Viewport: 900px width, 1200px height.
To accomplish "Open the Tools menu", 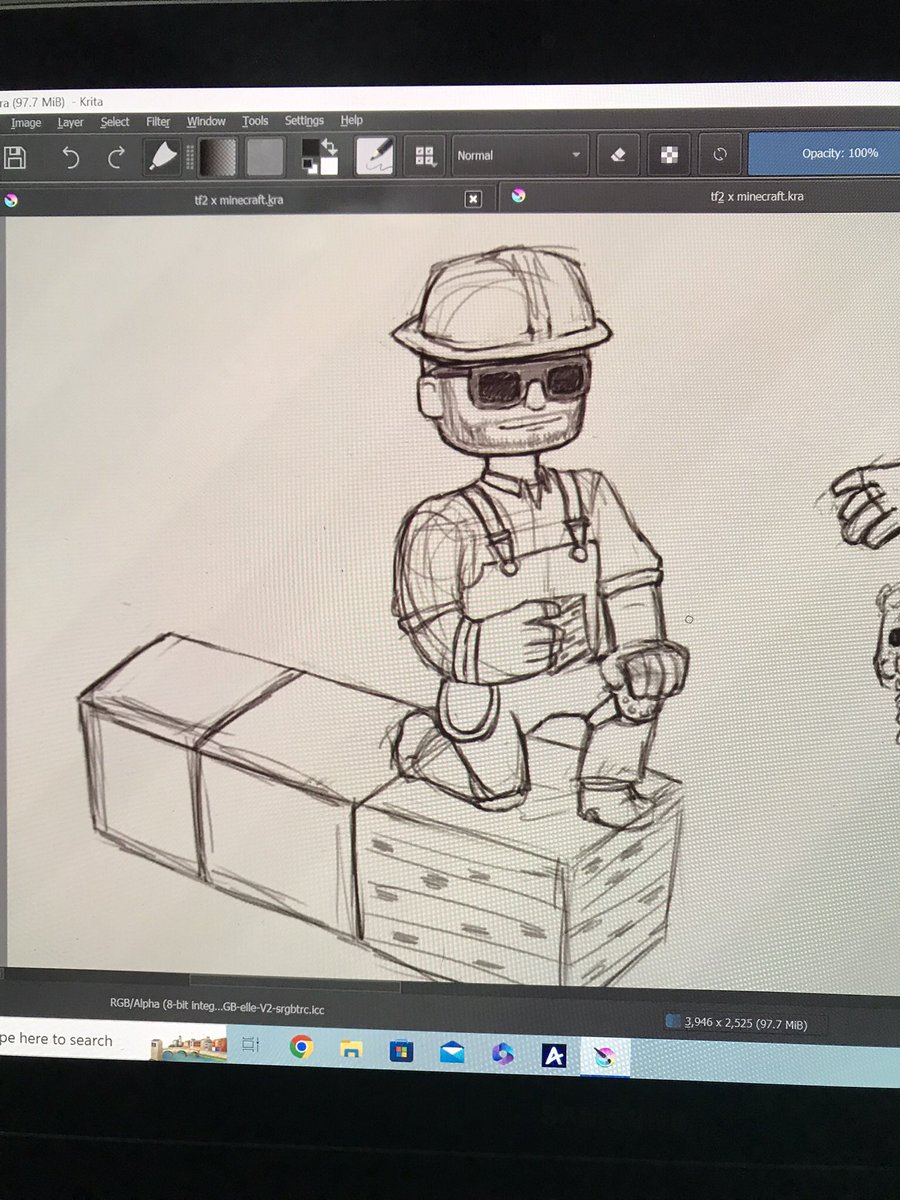I will [x=255, y=121].
